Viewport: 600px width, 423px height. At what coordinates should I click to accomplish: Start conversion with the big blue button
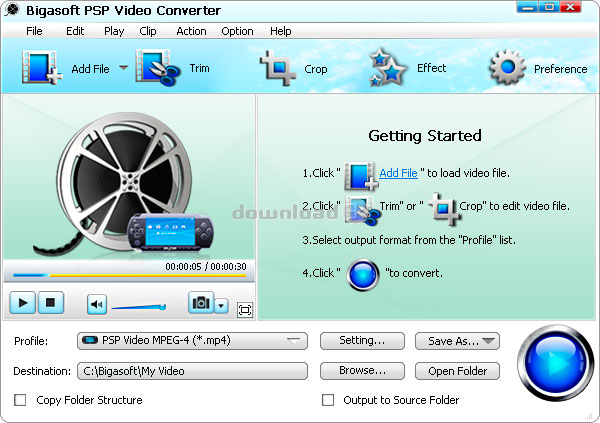pyautogui.click(x=556, y=363)
